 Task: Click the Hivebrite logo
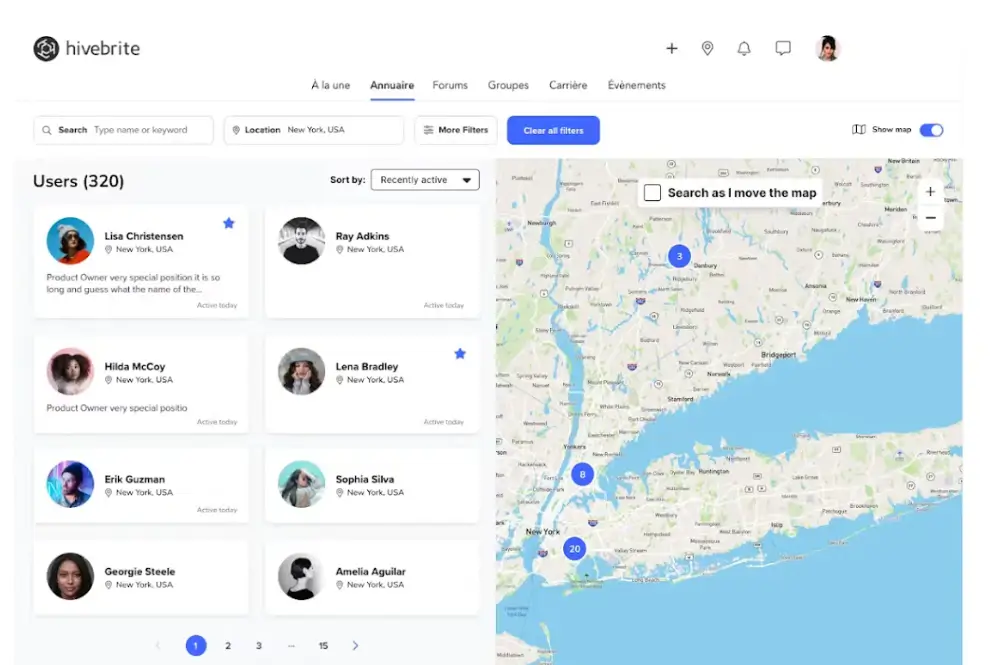(x=86, y=48)
